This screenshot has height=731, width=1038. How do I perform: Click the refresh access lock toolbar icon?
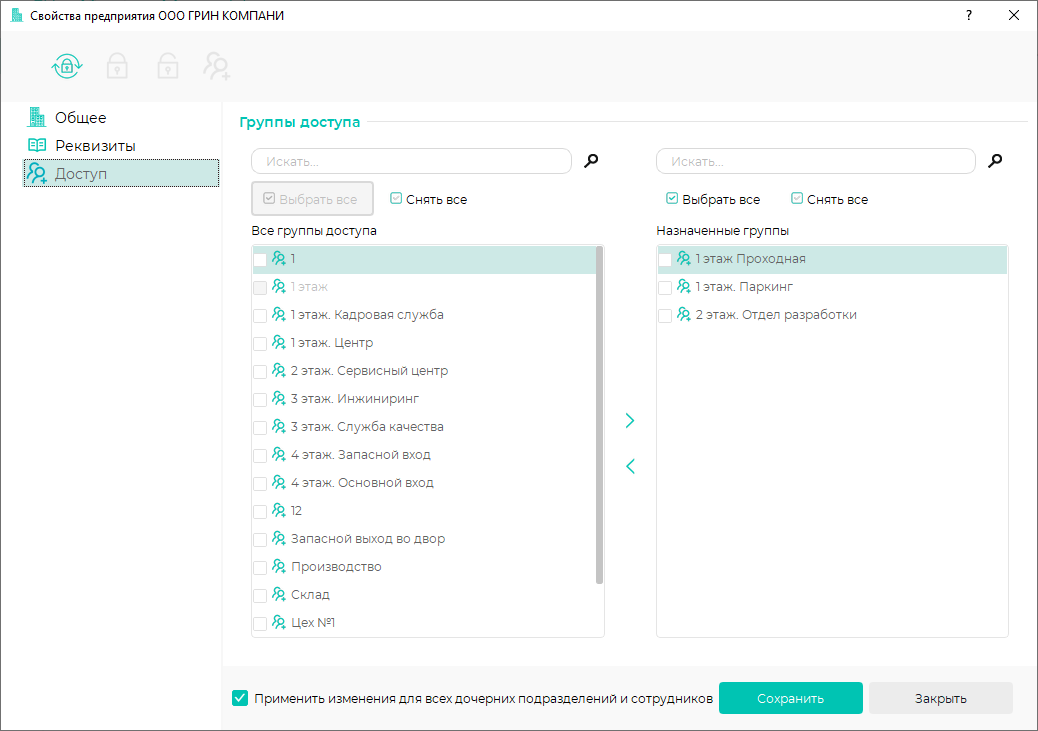[x=67, y=66]
